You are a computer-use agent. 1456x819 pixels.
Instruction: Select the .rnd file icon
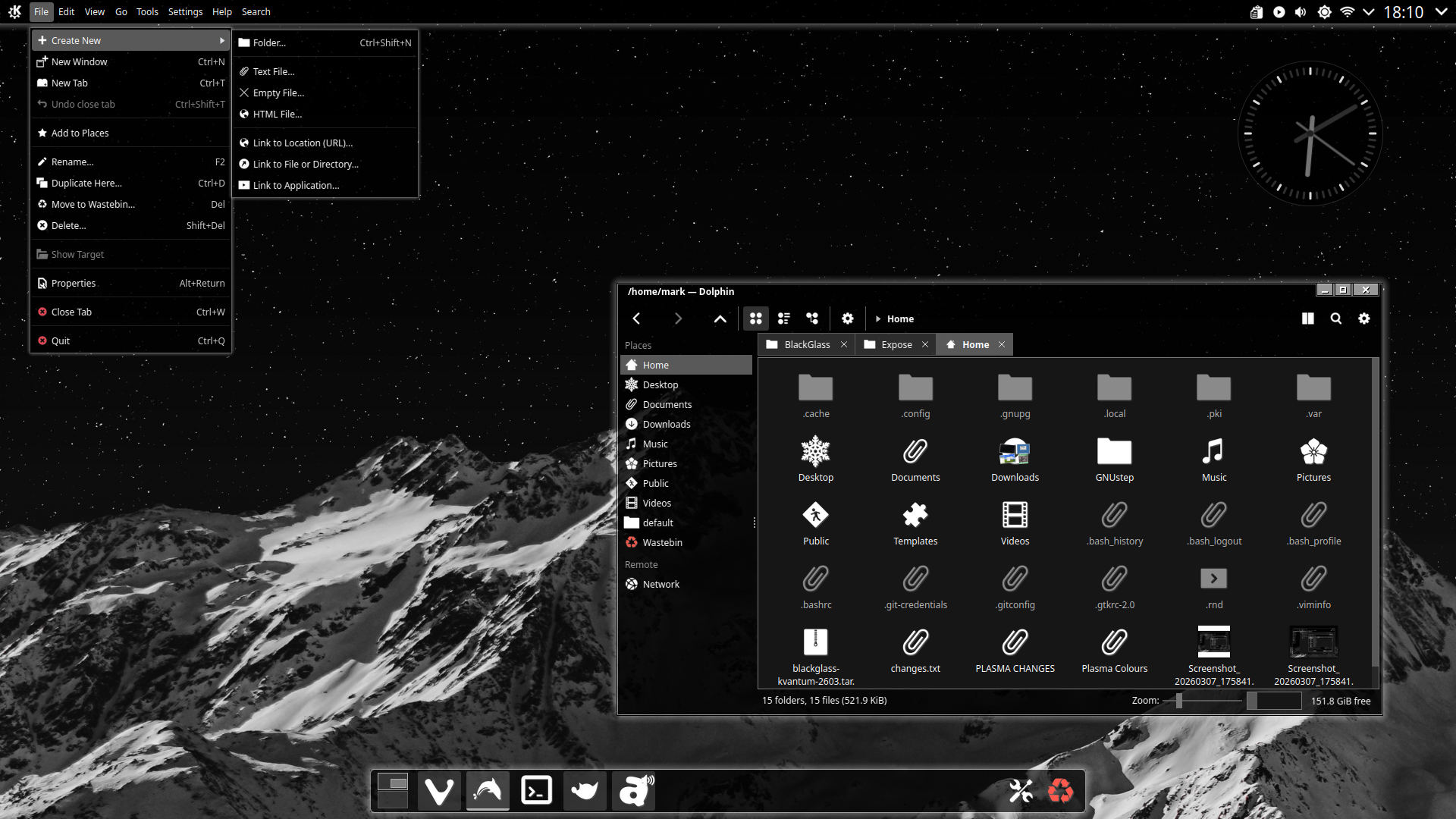coord(1213,579)
